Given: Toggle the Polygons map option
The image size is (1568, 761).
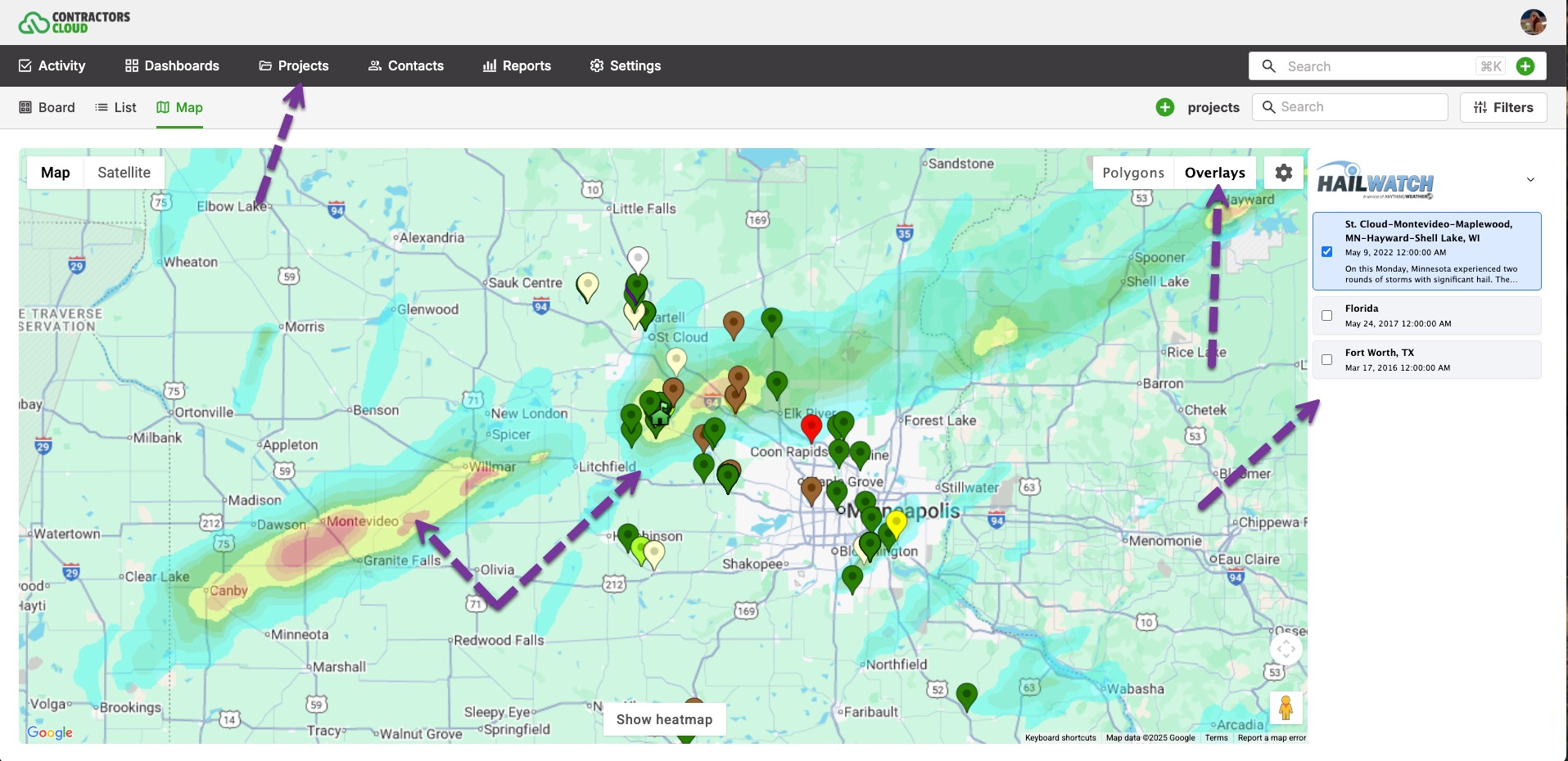Looking at the screenshot, I should pyautogui.click(x=1133, y=173).
